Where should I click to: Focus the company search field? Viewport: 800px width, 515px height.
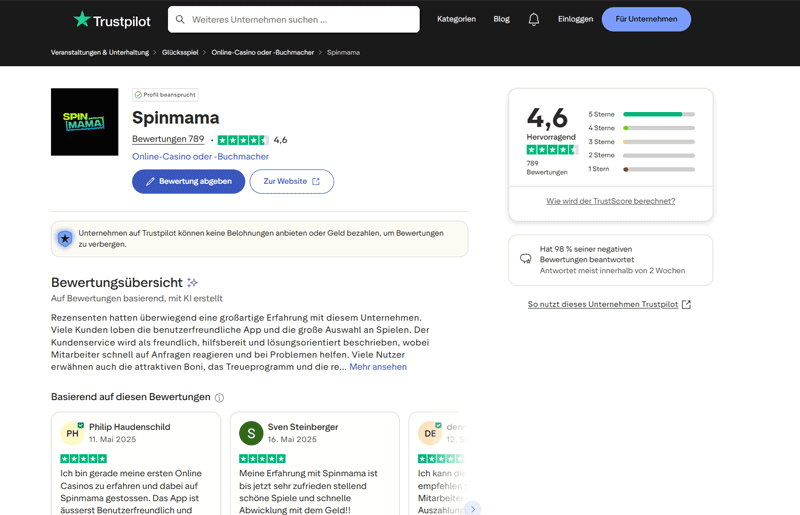(x=294, y=19)
